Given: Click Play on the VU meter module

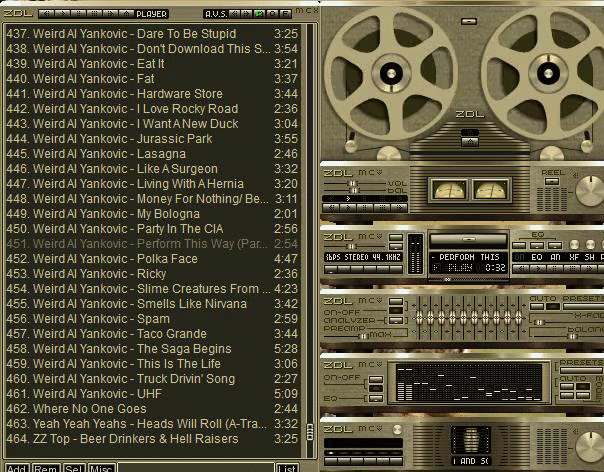Looking at the screenshot, I should pos(348,208).
